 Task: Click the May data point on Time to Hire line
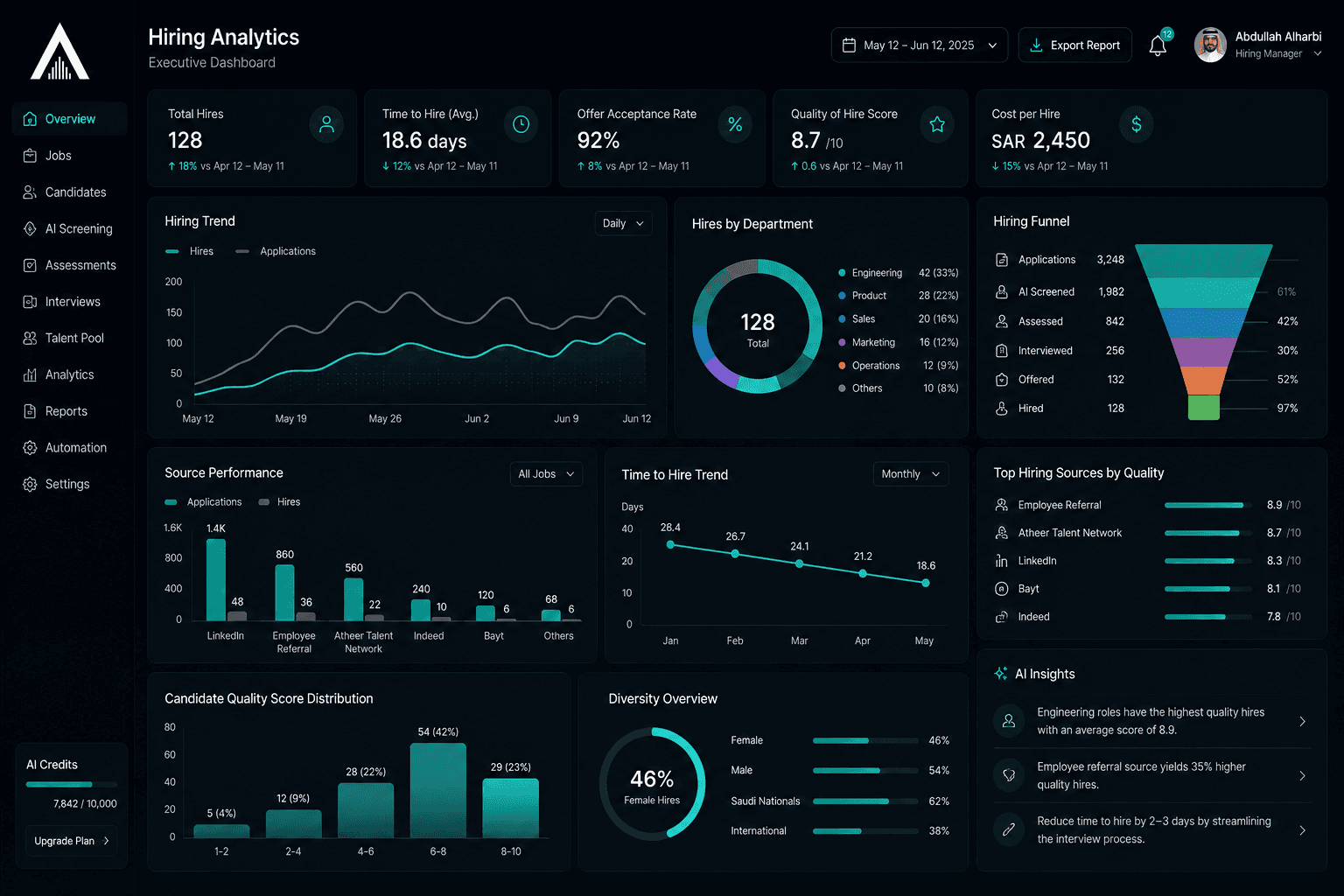[926, 583]
